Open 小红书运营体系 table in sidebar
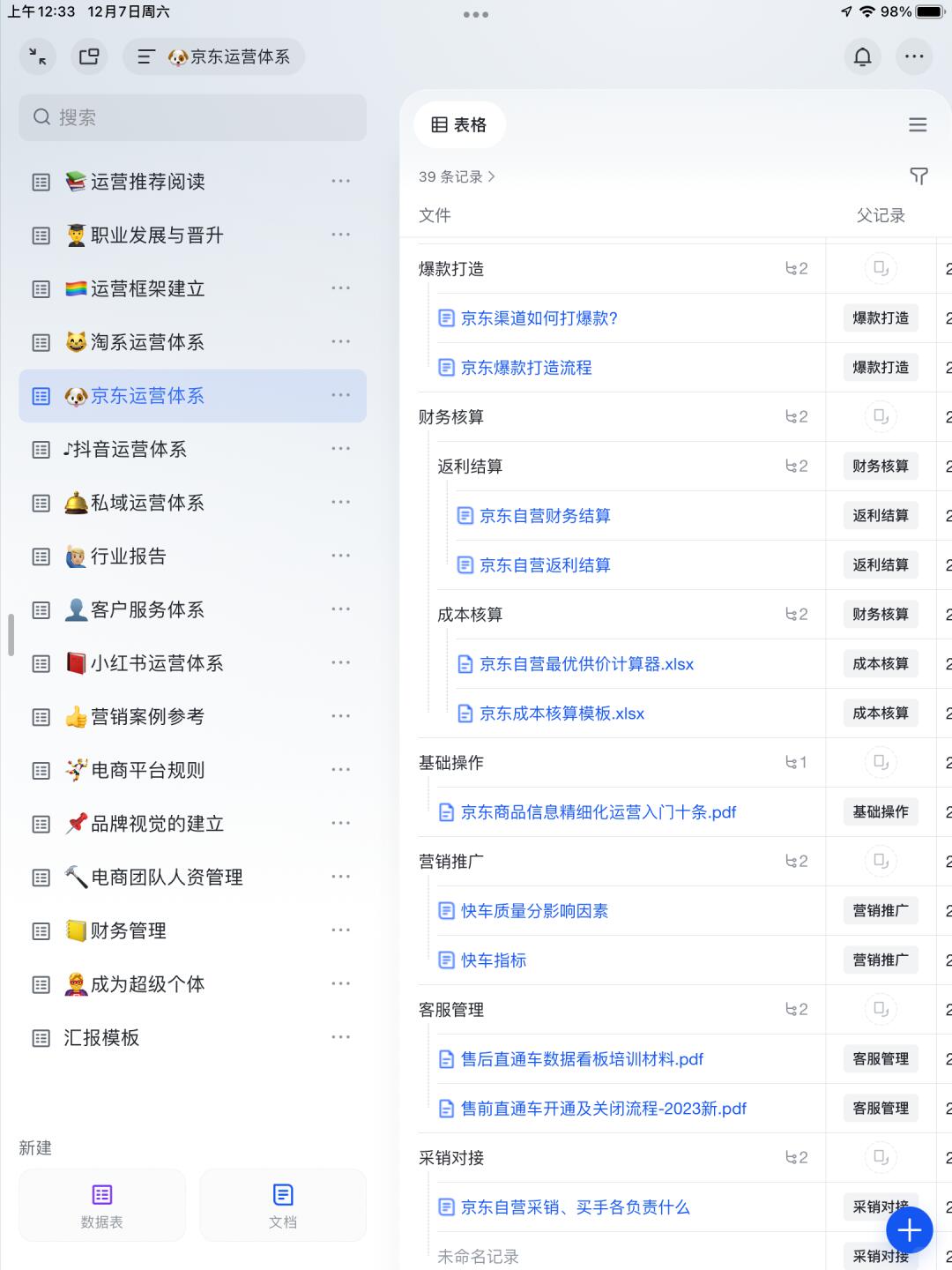952x1270 pixels. [192, 663]
